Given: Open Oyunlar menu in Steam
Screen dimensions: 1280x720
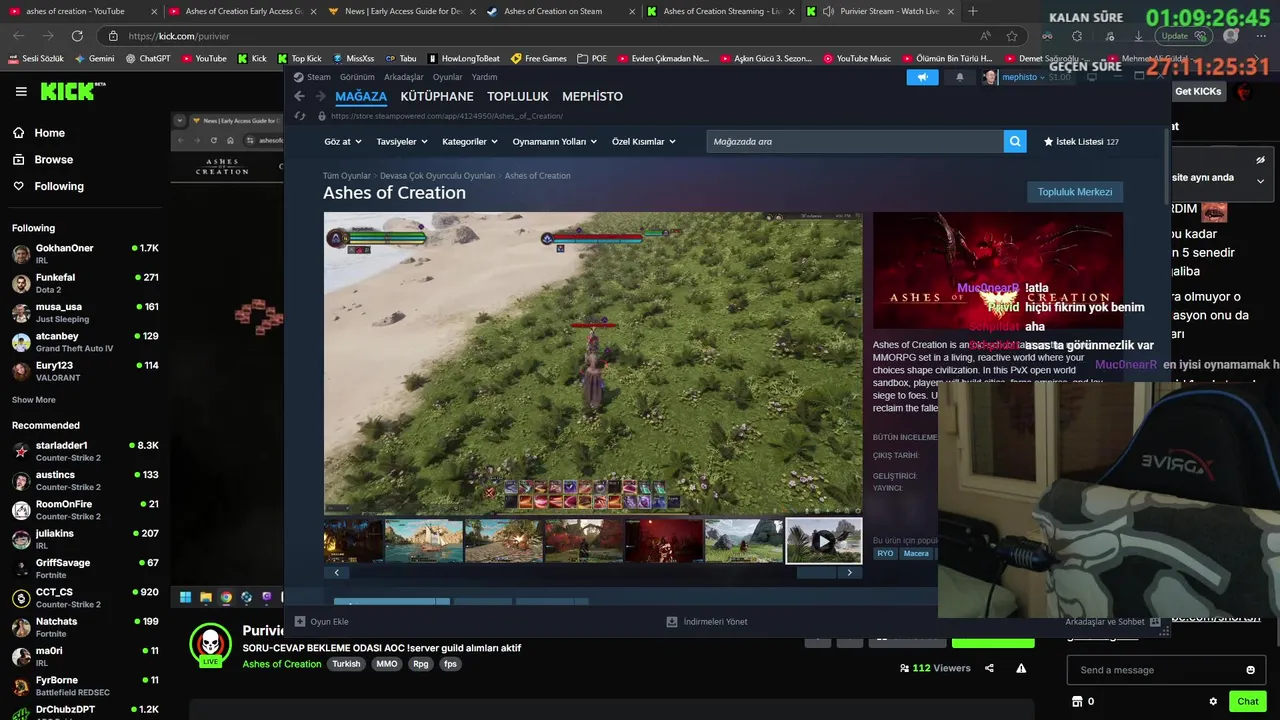Looking at the screenshot, I should point(447,77).
